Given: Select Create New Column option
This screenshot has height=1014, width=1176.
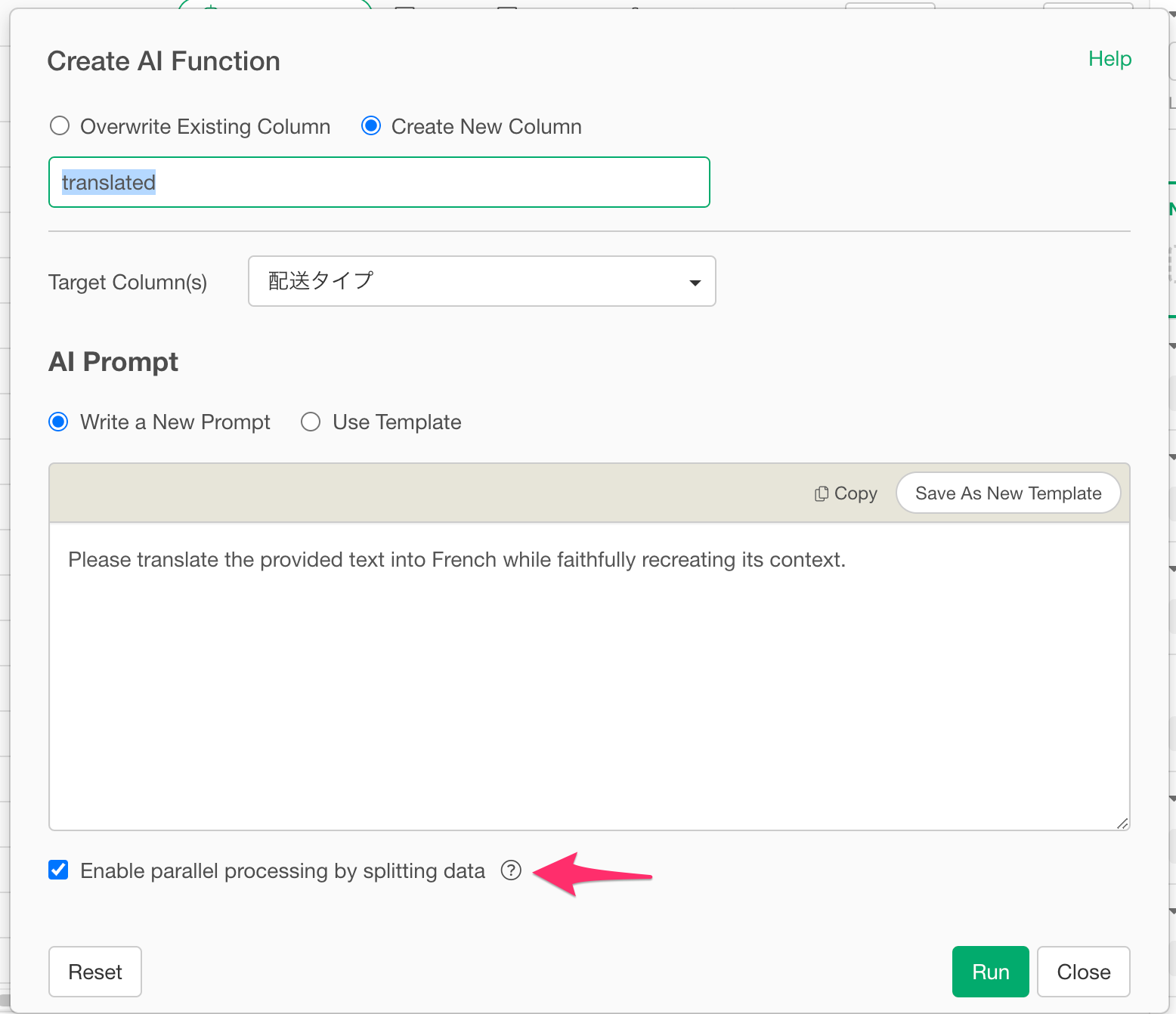Looking at the screenshot, I should click(x=371, y=126).
